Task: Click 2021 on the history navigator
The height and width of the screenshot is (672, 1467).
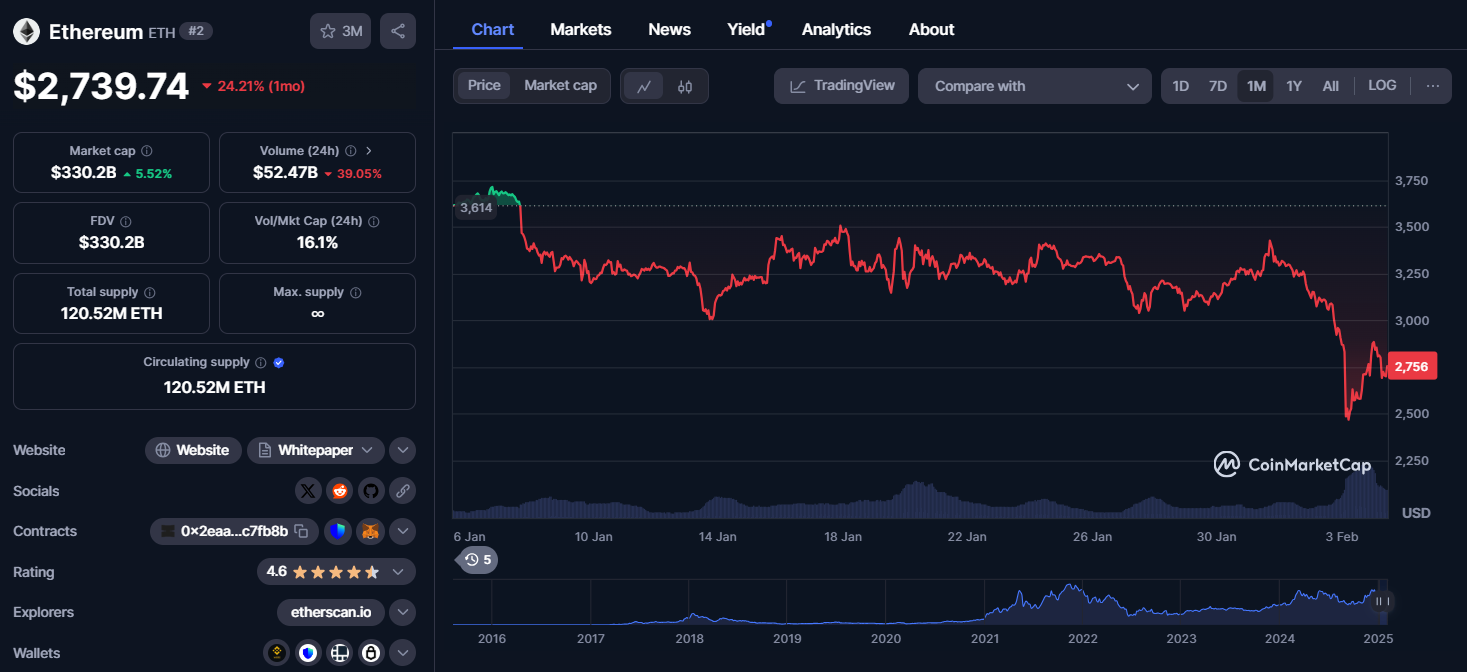Action: tap(984, 638)
